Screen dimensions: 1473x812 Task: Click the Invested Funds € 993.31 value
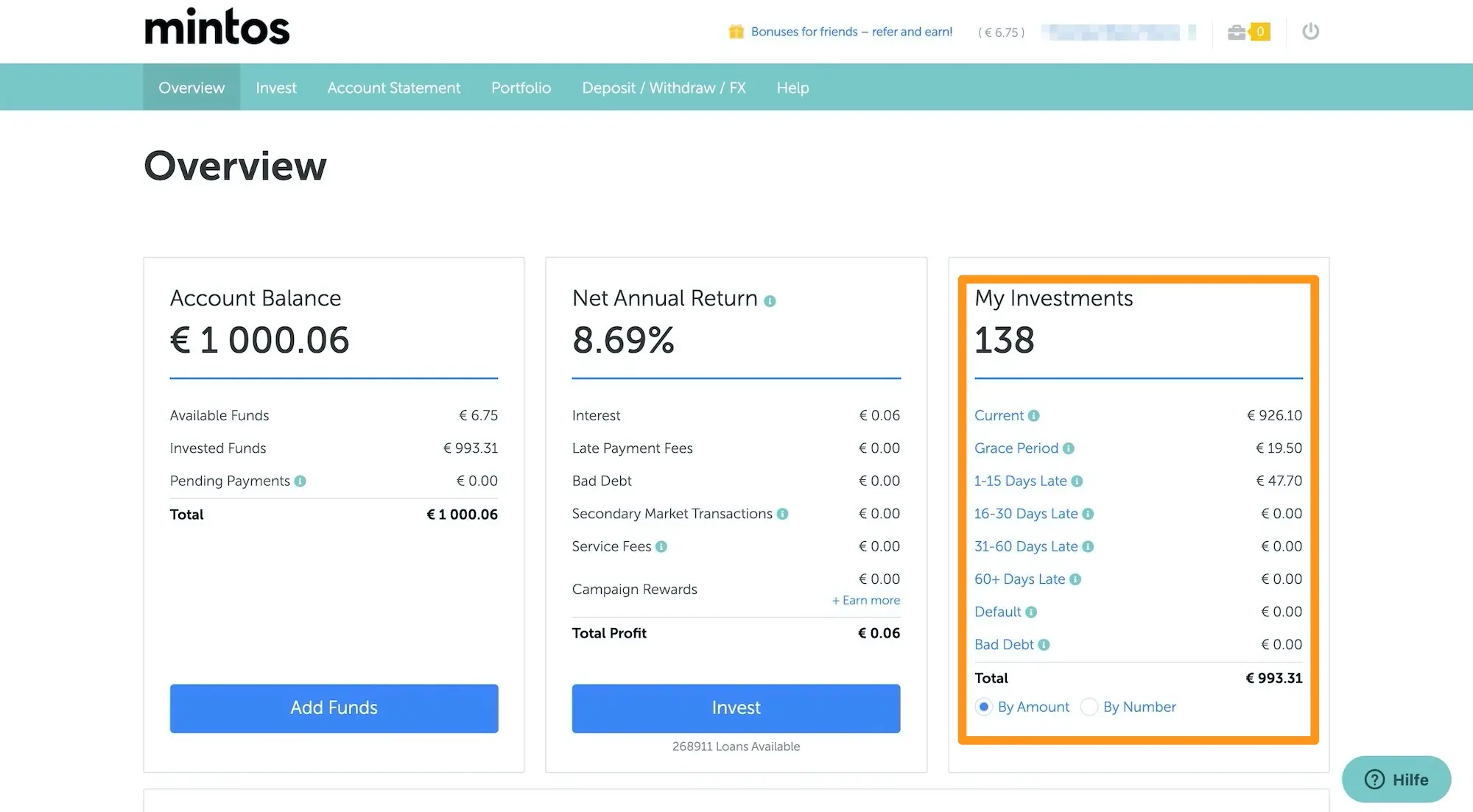(471, 448)
